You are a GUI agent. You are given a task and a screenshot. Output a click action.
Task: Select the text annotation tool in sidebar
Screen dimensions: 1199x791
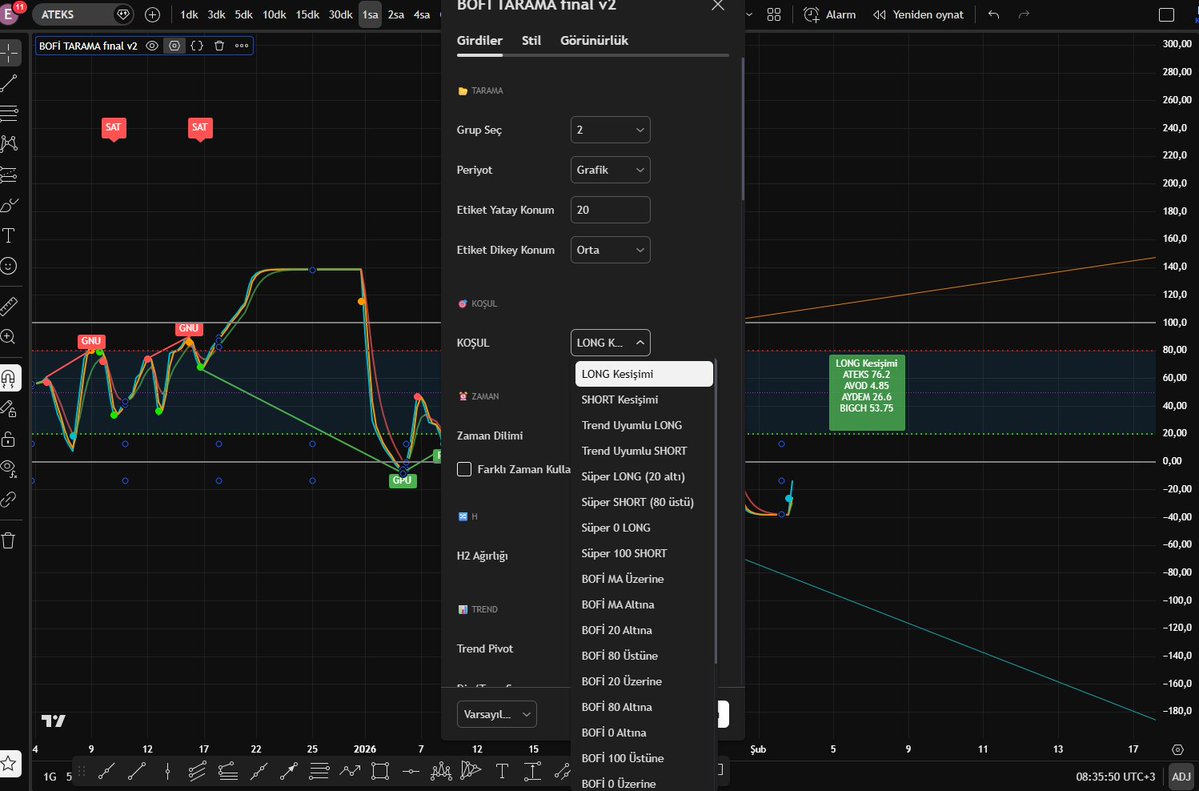9,236
